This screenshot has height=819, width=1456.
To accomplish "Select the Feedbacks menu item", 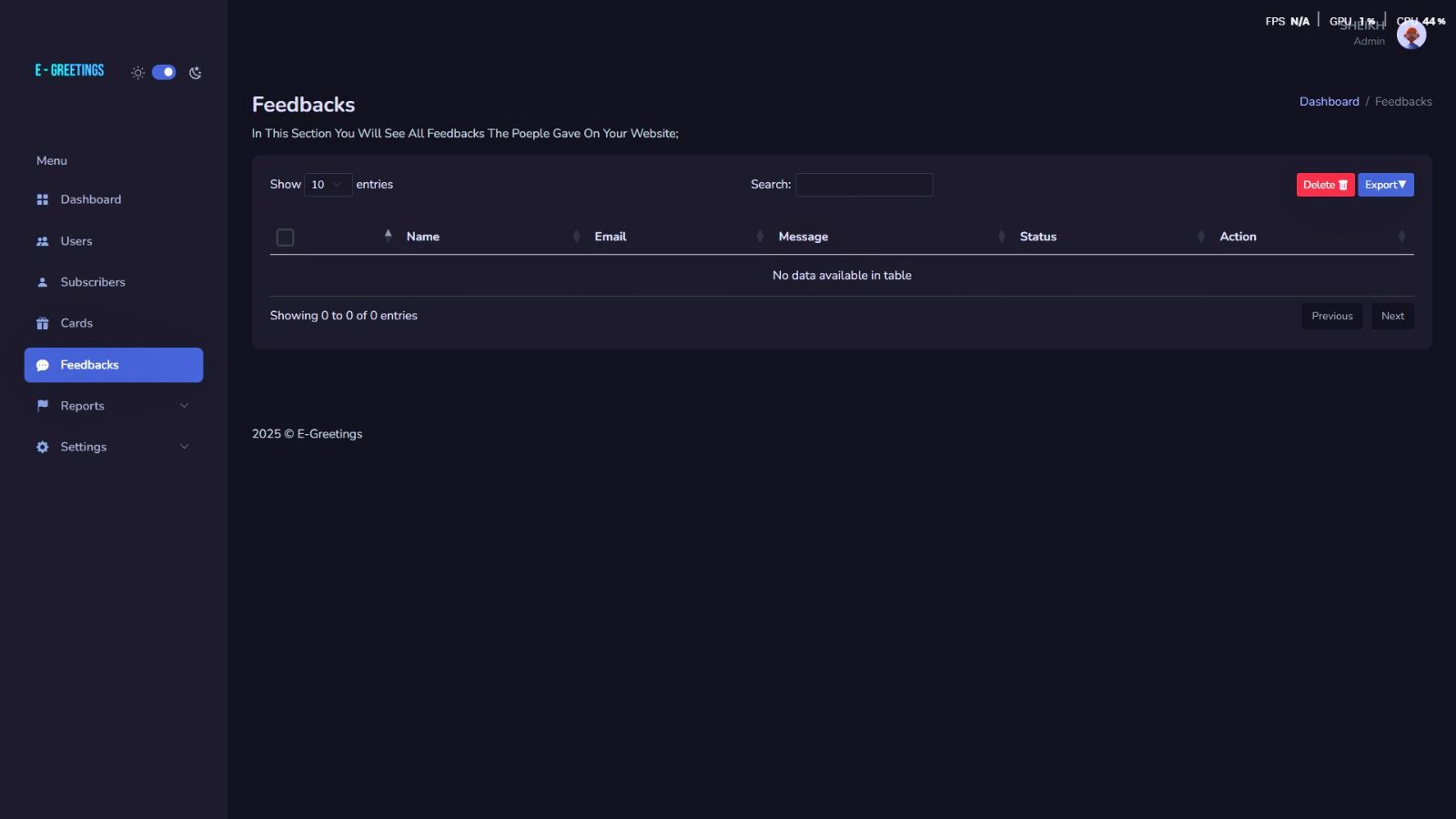I will pos(114,365).
